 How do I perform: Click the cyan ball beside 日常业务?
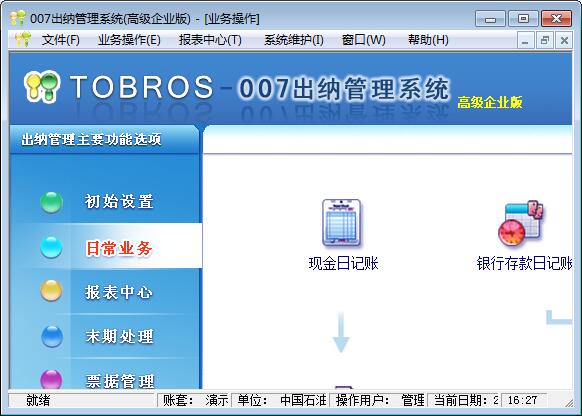pos(51,247)
